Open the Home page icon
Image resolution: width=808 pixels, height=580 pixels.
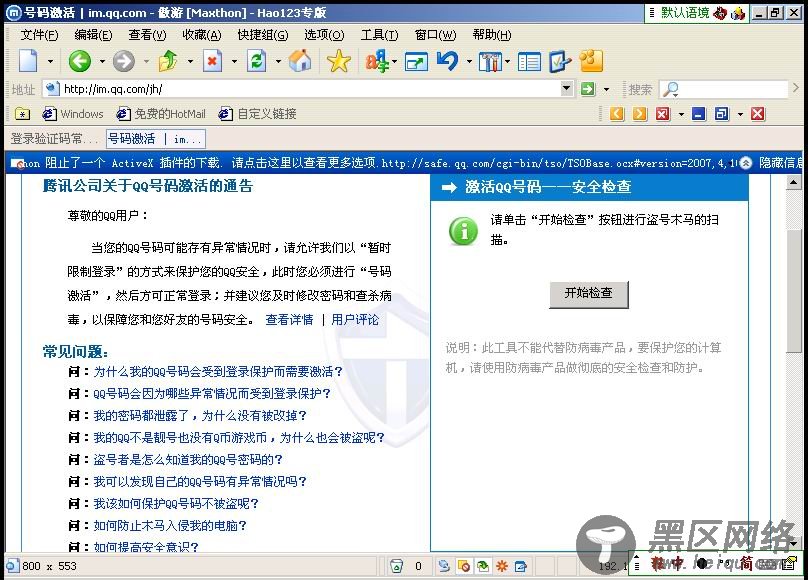pos(300,61)
